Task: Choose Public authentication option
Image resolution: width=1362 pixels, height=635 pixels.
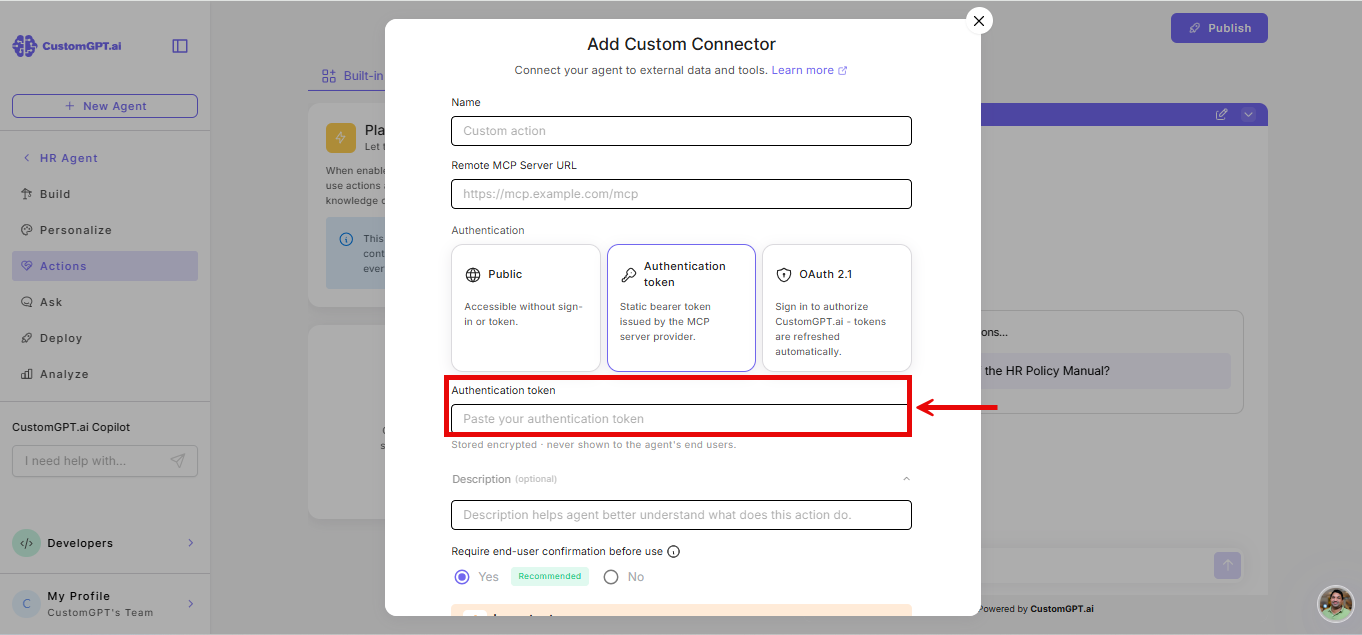Action: [526, 308]
